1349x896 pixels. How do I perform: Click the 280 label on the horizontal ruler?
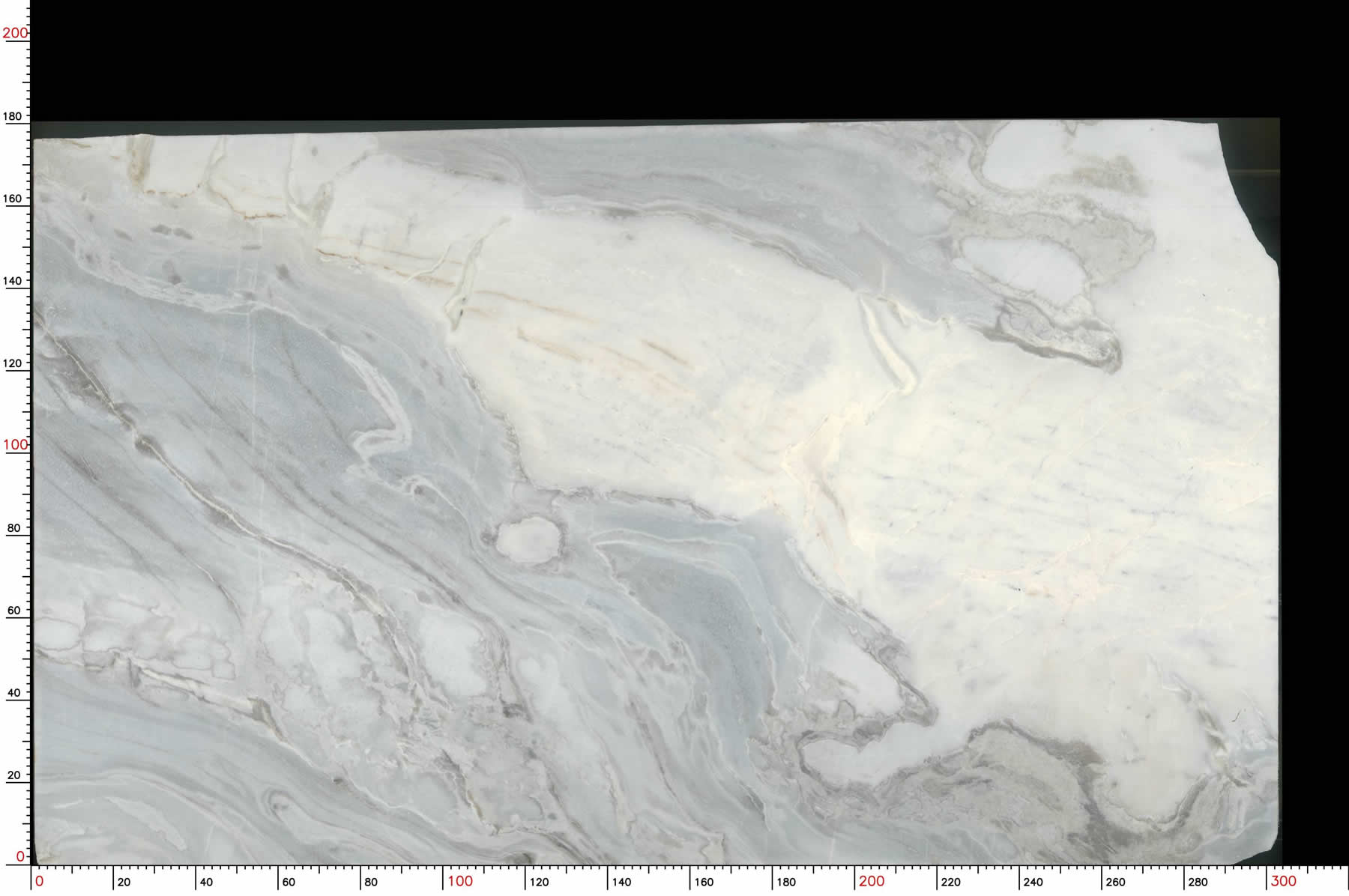click(x=1198, y=883)
